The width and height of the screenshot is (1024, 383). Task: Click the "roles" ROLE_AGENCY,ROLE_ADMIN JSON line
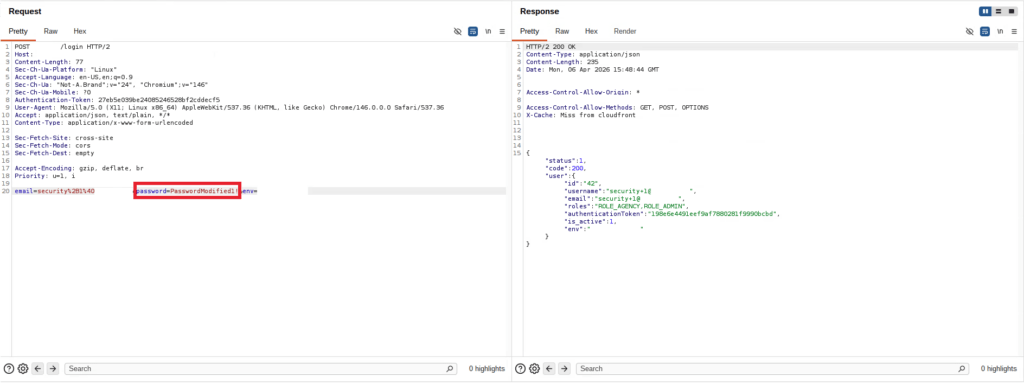pos(627,206)
